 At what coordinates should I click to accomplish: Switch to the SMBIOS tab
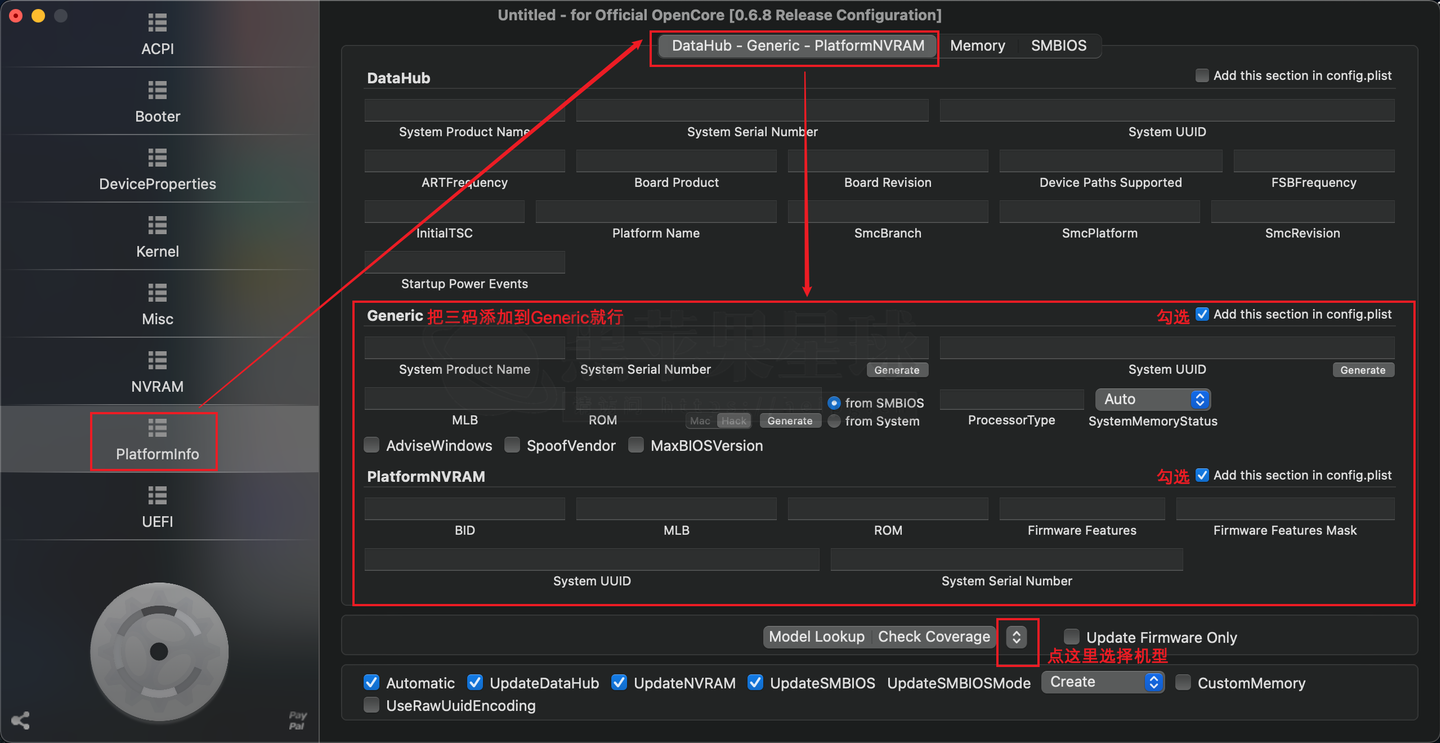(1059, 46)
